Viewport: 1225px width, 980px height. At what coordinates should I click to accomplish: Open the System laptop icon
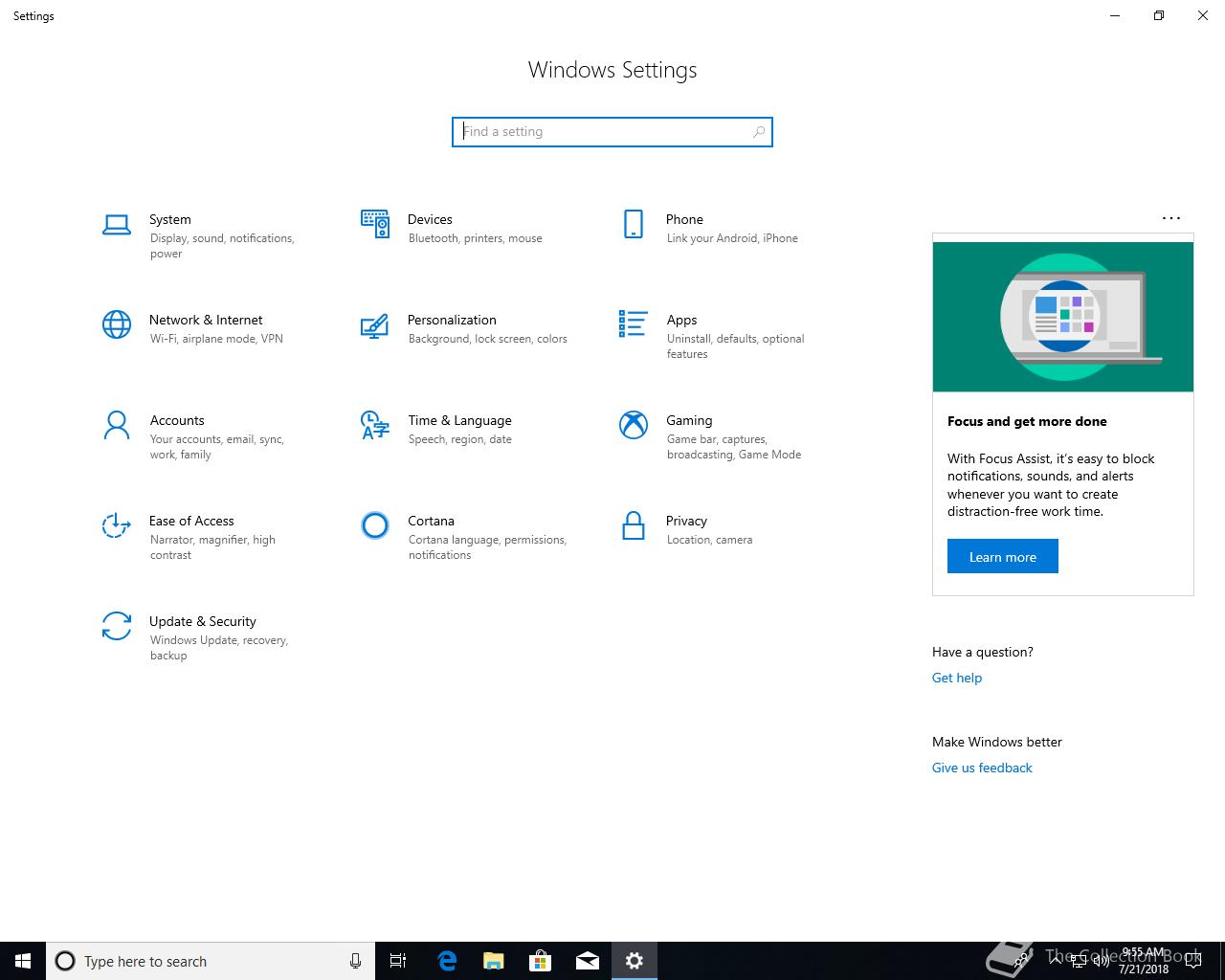pyautogui.click(x=117, y=225)
